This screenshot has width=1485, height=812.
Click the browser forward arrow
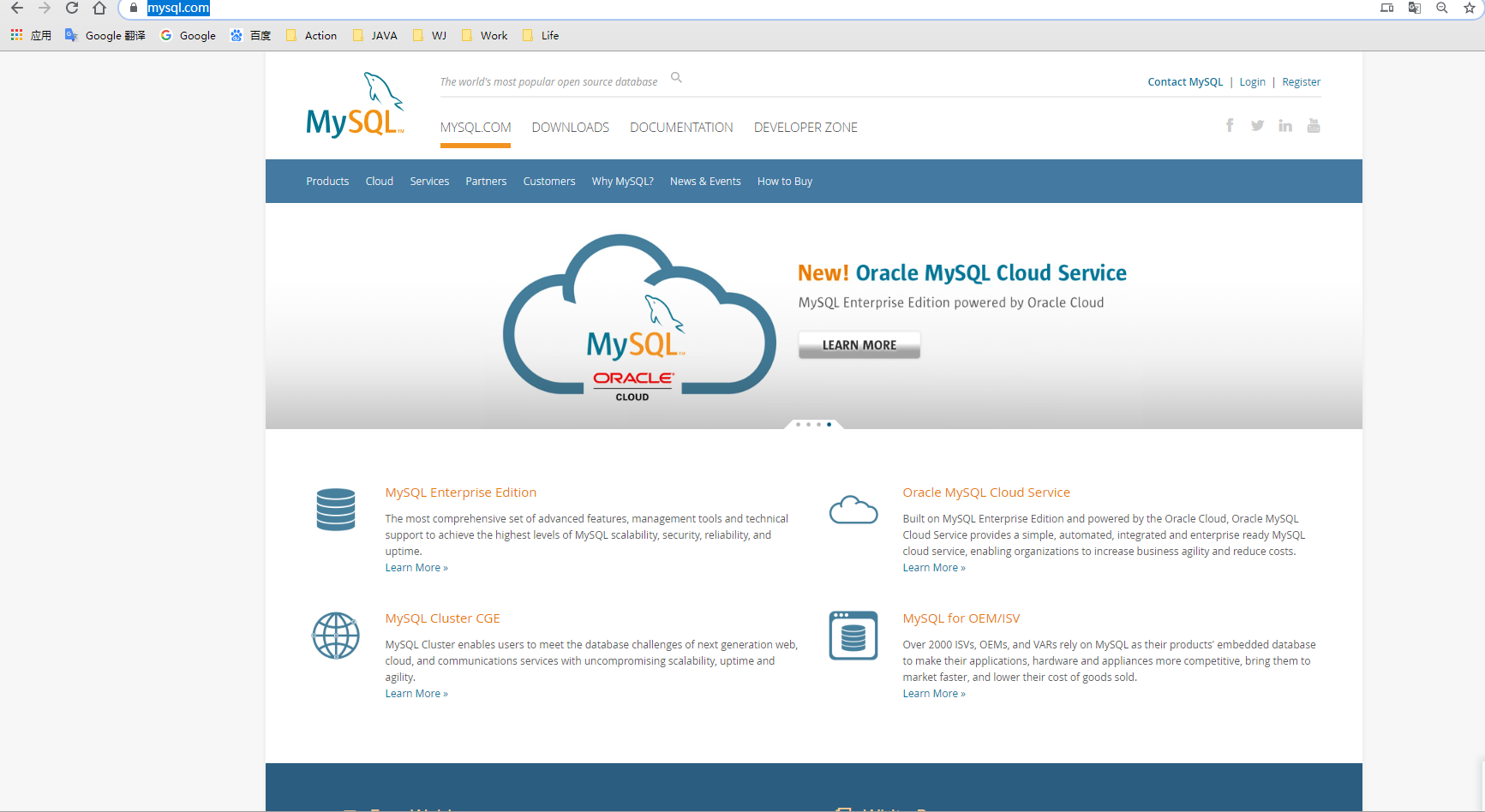point(45,8)
